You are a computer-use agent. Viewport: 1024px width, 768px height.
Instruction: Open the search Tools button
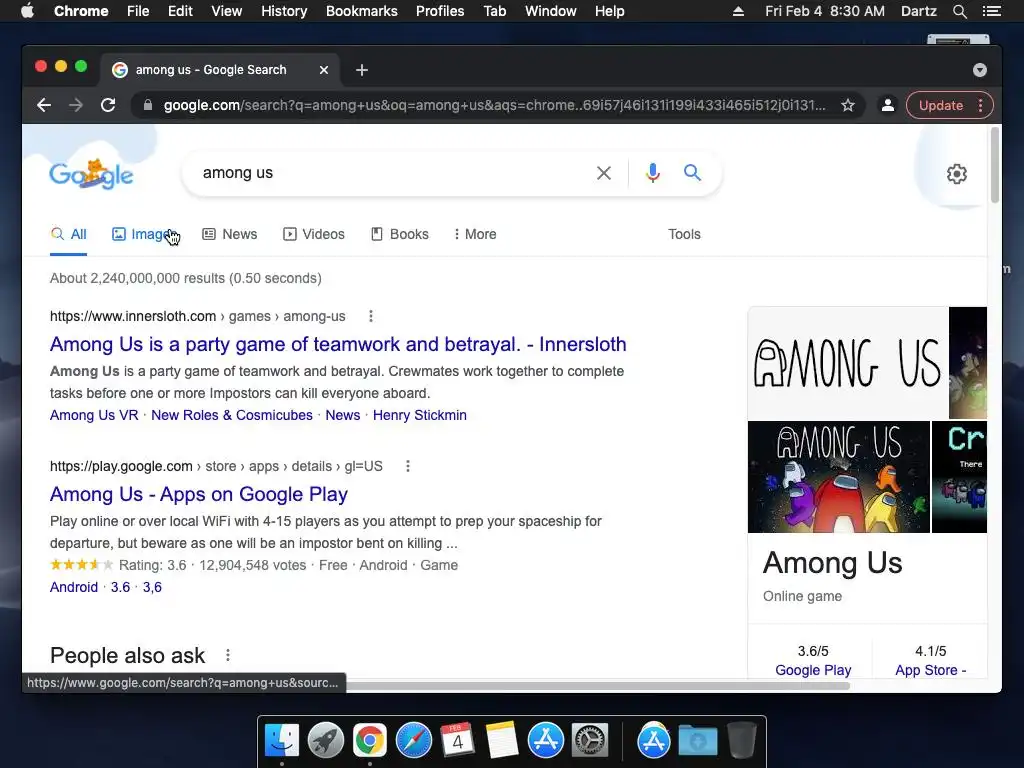(684, 234)
